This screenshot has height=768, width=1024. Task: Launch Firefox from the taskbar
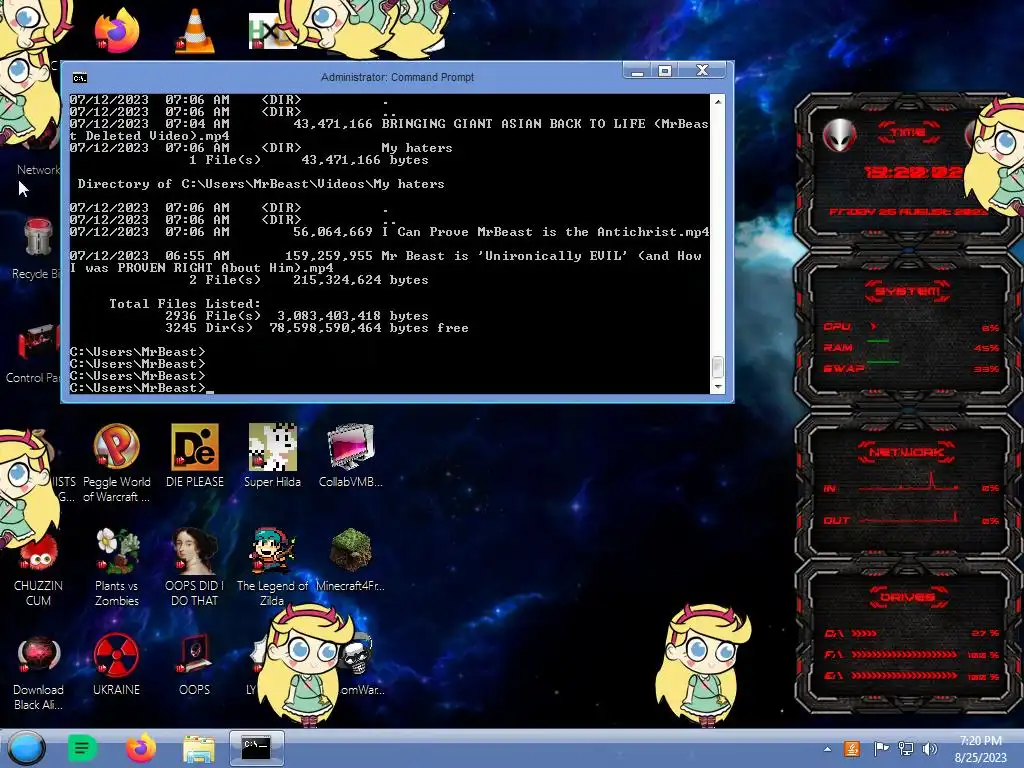click(140, 748)
